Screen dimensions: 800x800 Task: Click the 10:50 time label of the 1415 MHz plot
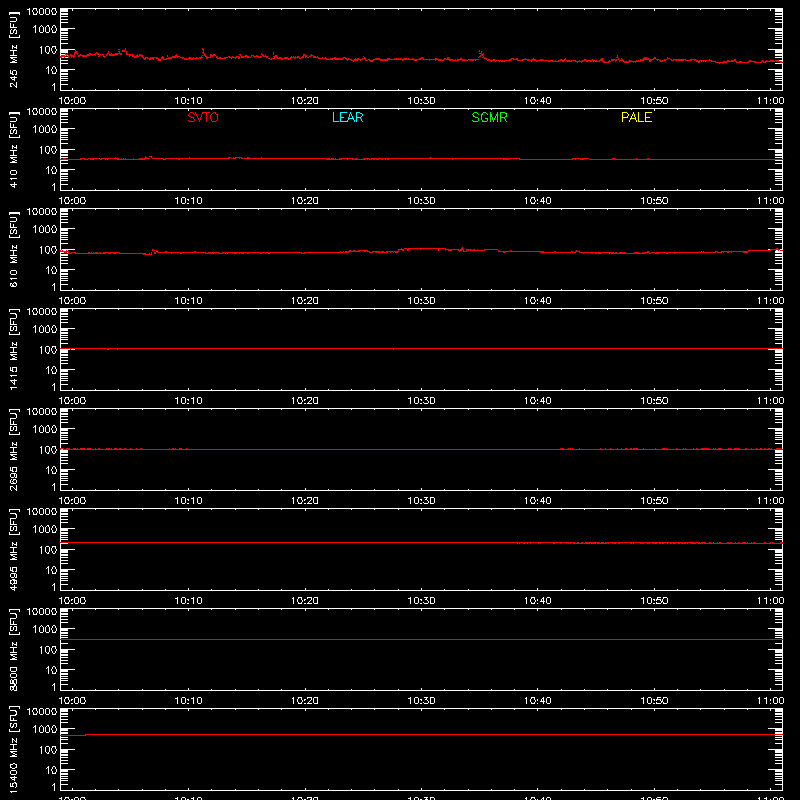click(x=654, y=401)
